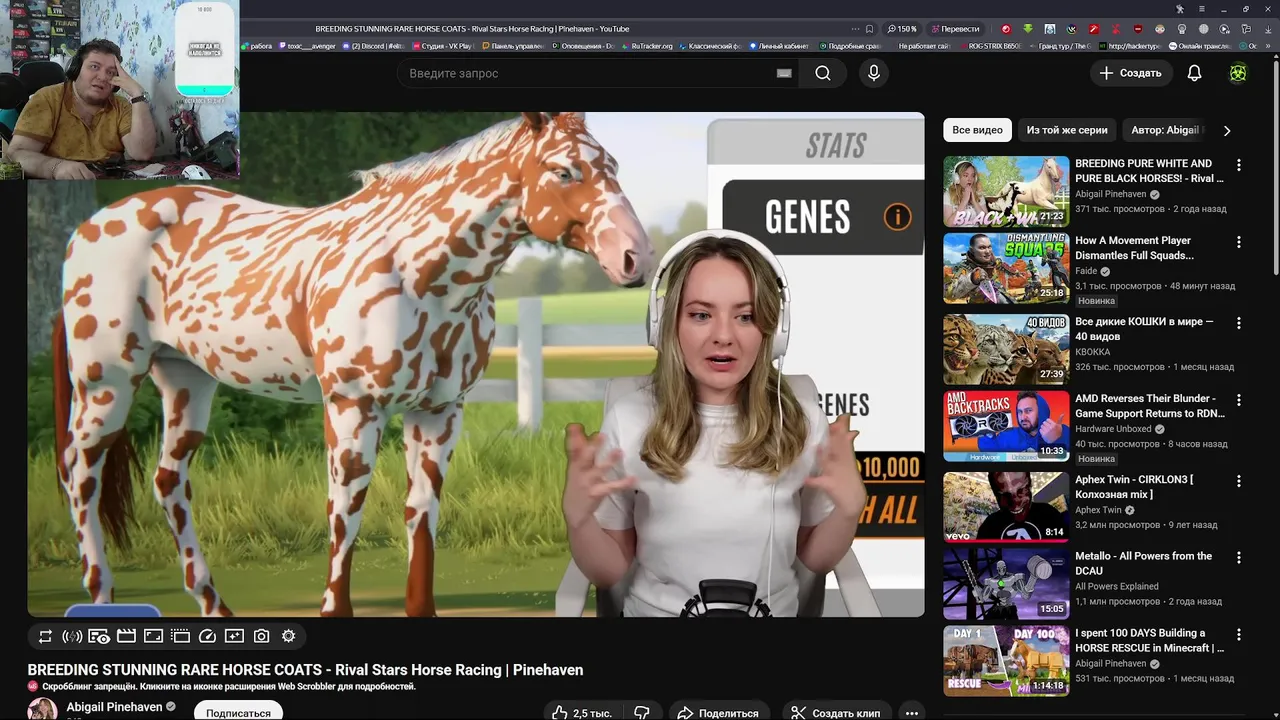Click the Web Scrobbler notice icon

(33, 687)
